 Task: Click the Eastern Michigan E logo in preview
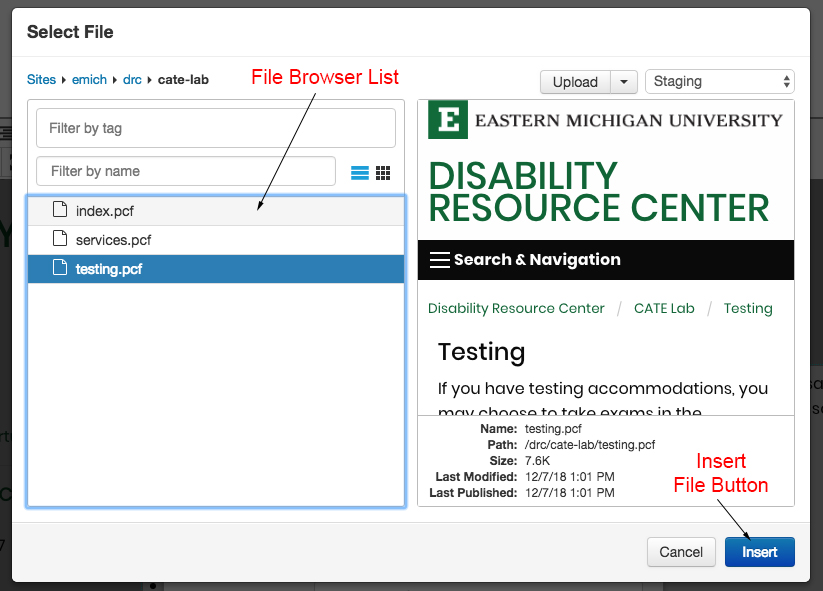448,120
